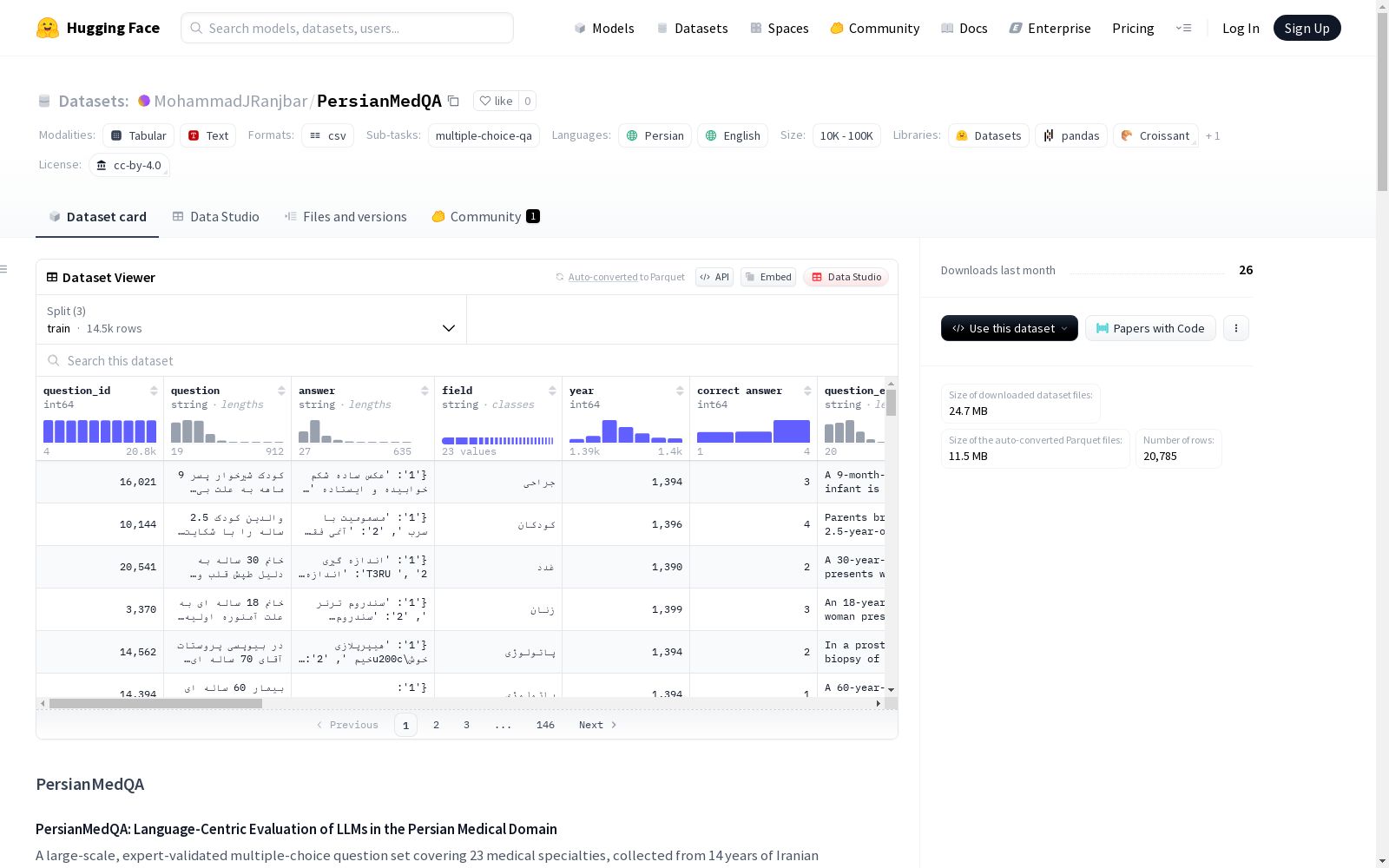The image size is (1389, 868).
Task: Click the pandas library tag
Action: (x=1071, y=135)
